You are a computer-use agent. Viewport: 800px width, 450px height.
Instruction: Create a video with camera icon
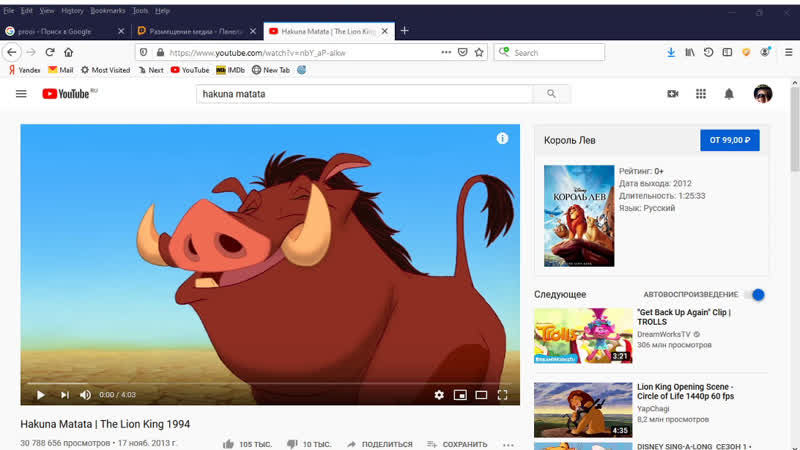pos(673,94)
